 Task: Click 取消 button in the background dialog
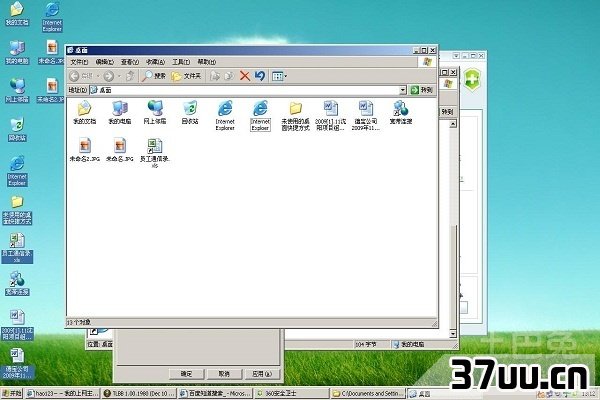(224, 374)
